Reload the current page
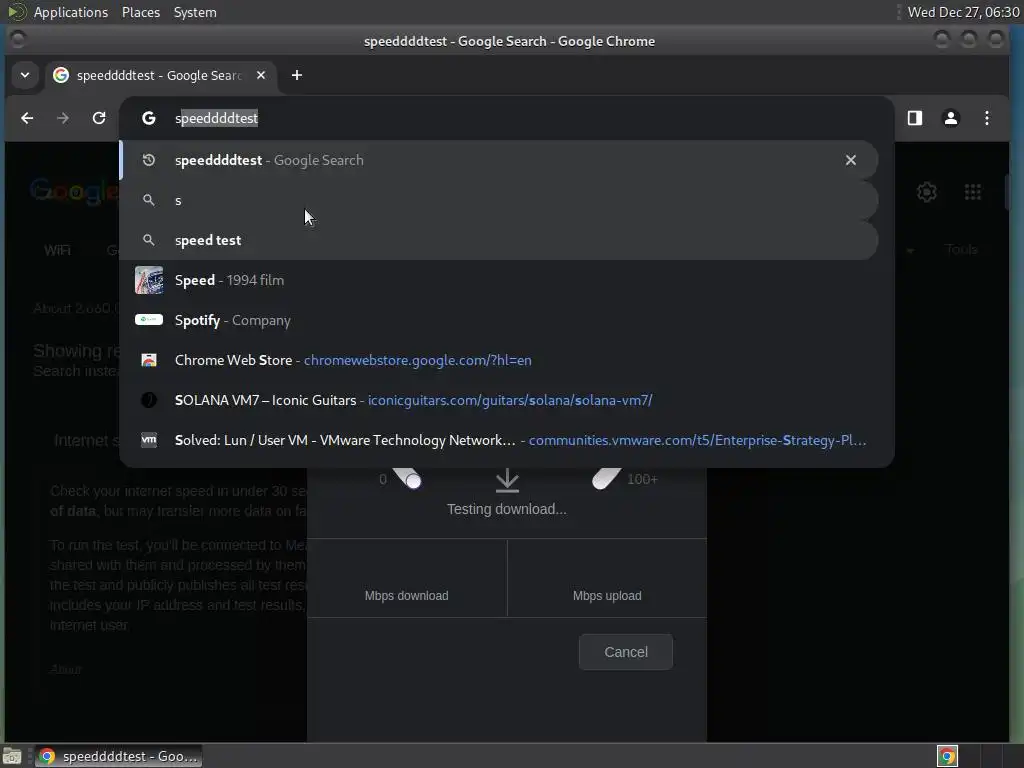This screenshot has height=768, width=1024. tap(99, 118)
